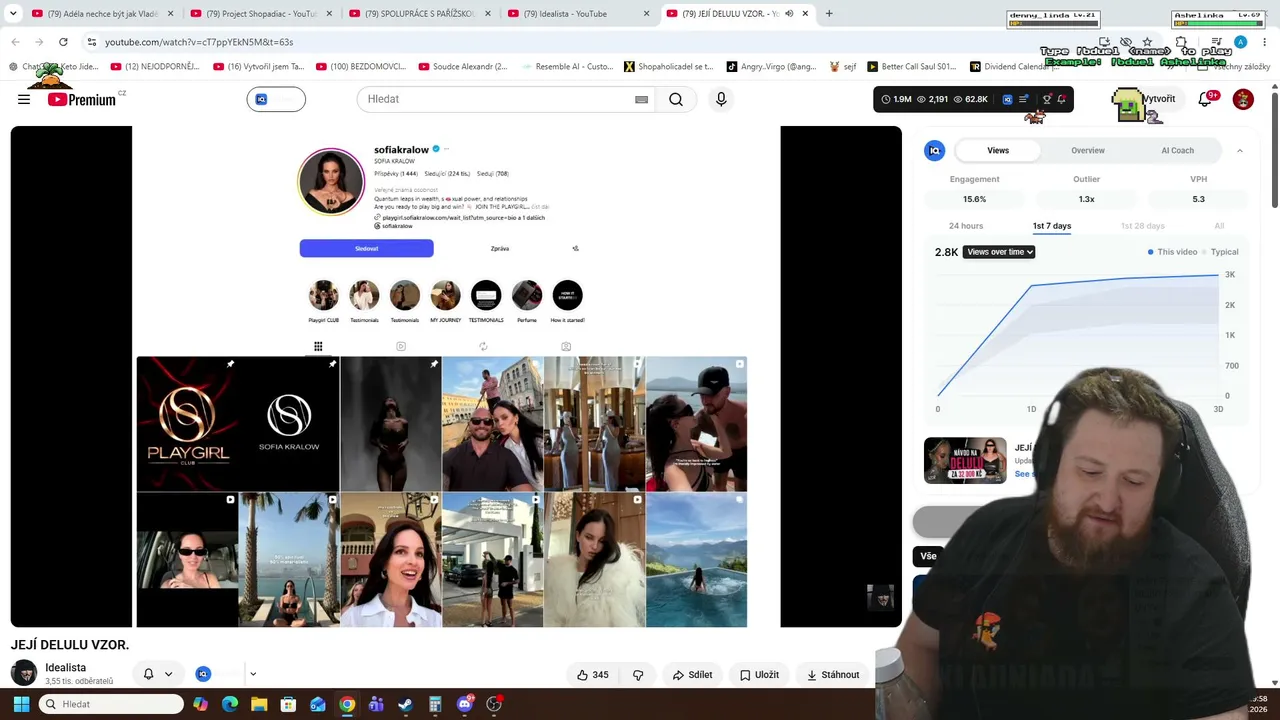Open the Views over time dropdown
The image size is (1280, 720).
999,252
